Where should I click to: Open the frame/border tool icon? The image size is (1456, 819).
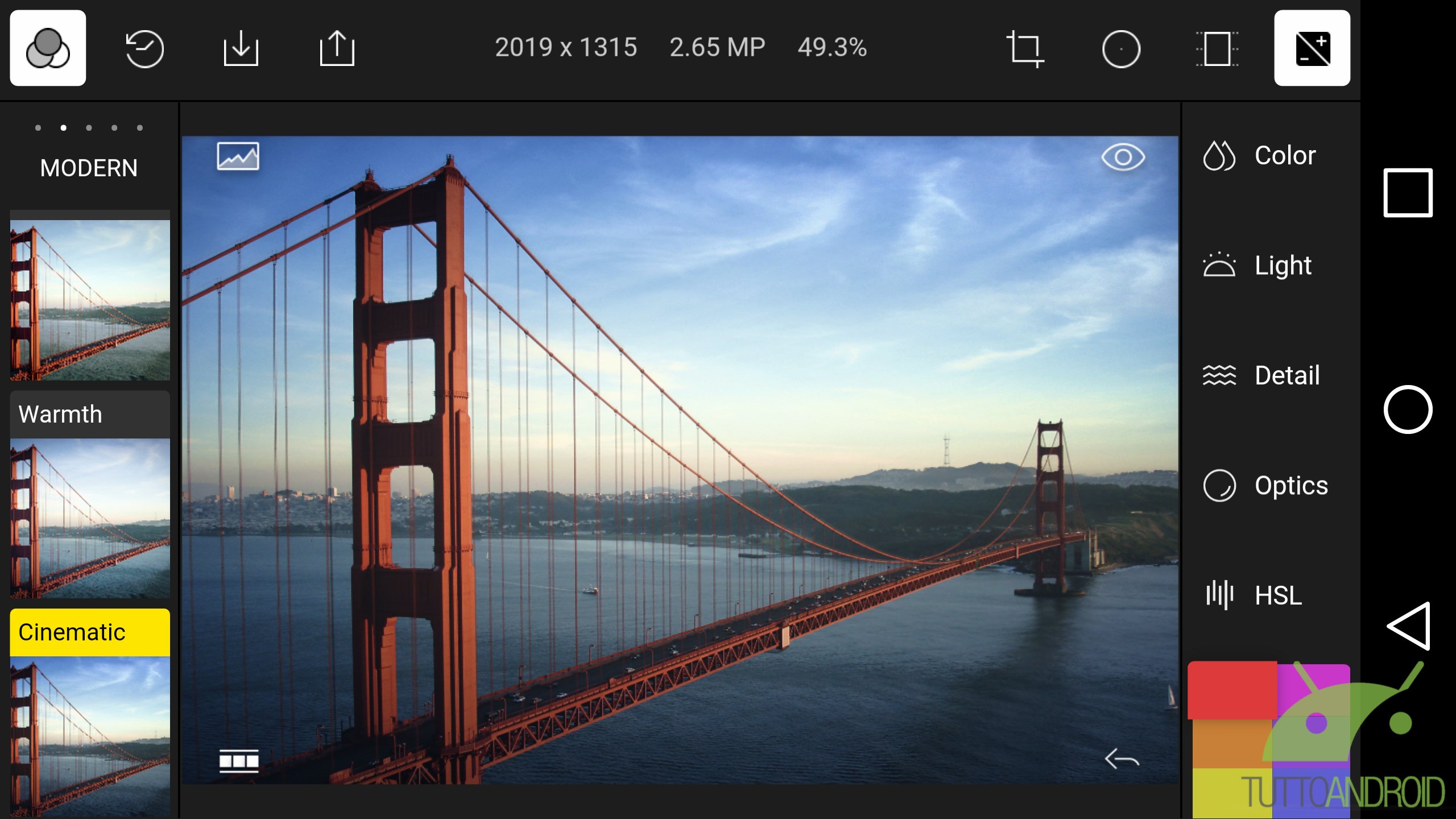coord(1217,49)
